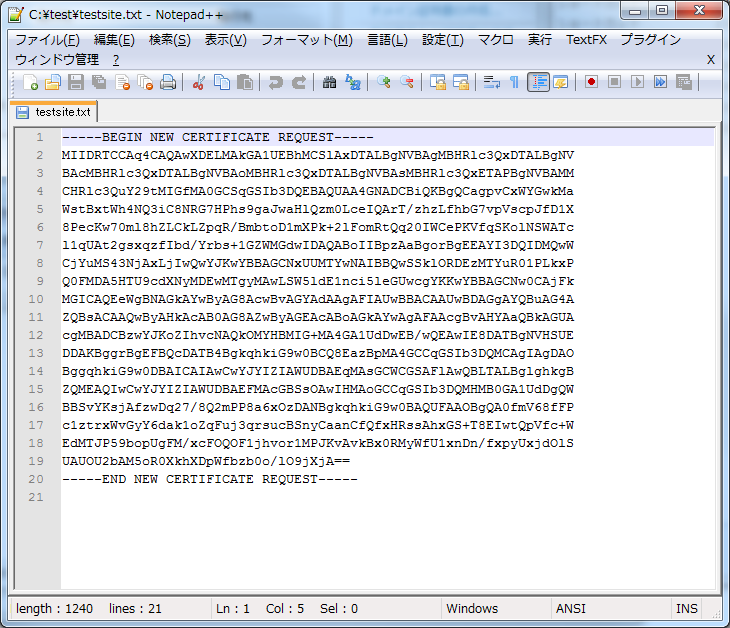Click the Open file folder icon
730x628 pixels.
[x=53, y=82]
